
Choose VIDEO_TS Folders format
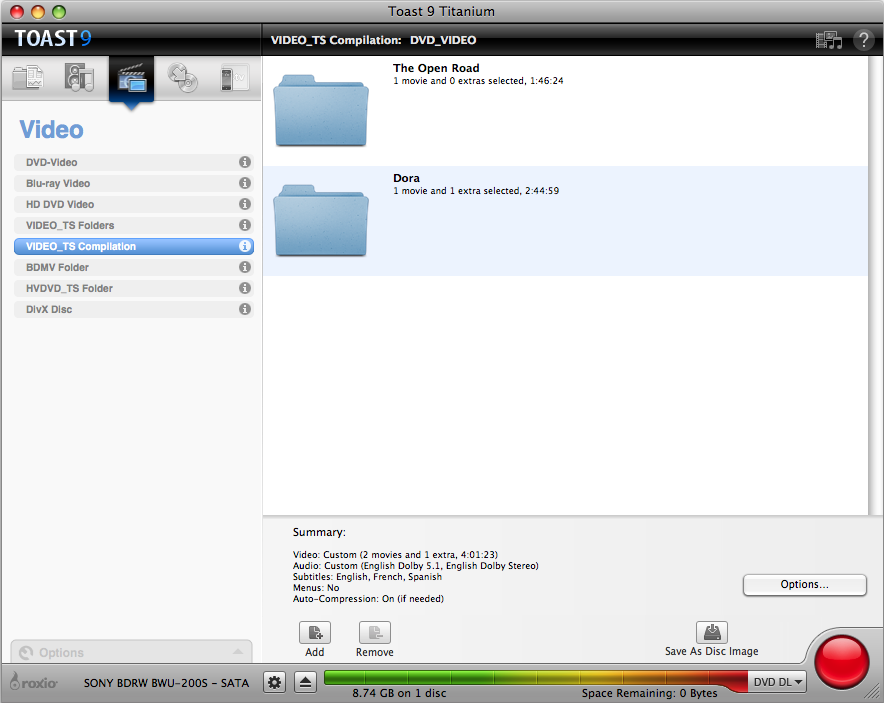[x=134, y=225]
